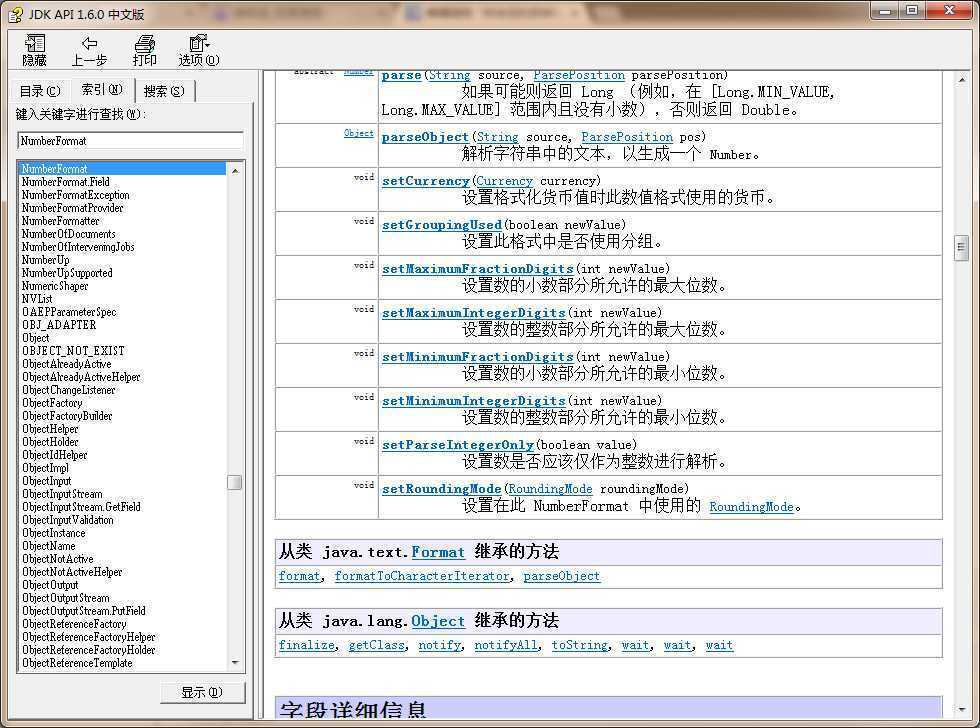Select ObjectInputStream.GetField in the index list
This screenshot has width=980, height=728.
pyautogui.click(x=81, y=507)
